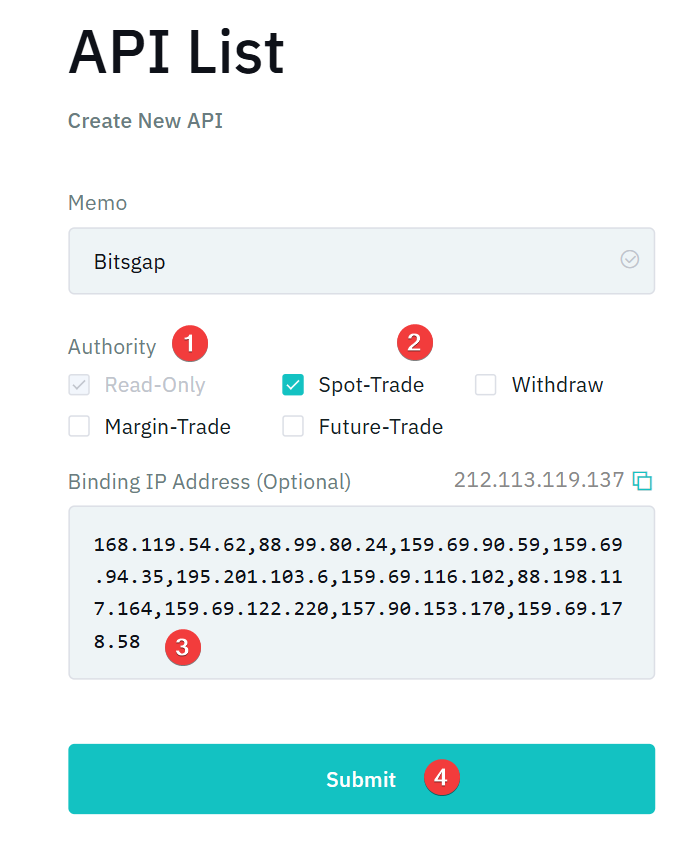
Task: Click red step marker number 4
Action: click(442, 777)
